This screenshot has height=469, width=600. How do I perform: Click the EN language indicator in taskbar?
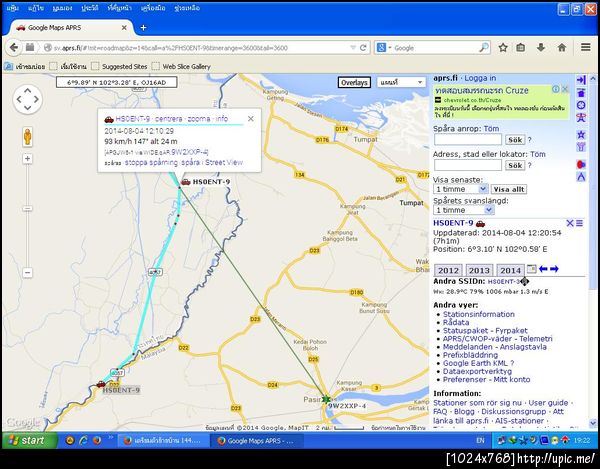point(480,440)
